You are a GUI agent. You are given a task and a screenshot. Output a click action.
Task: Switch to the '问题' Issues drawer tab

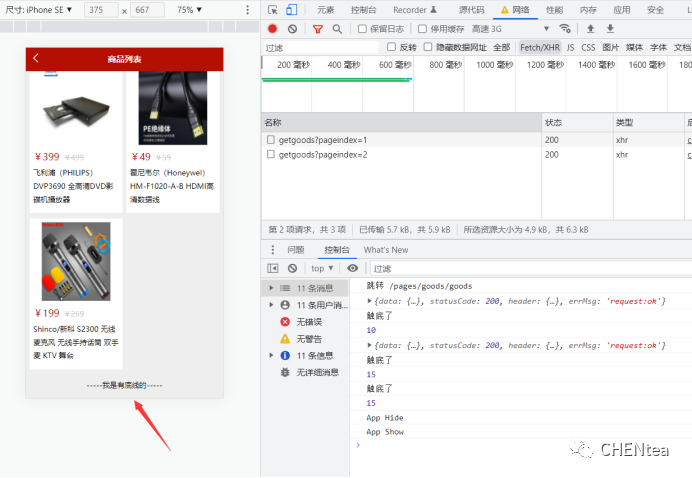tap(296, 250)
